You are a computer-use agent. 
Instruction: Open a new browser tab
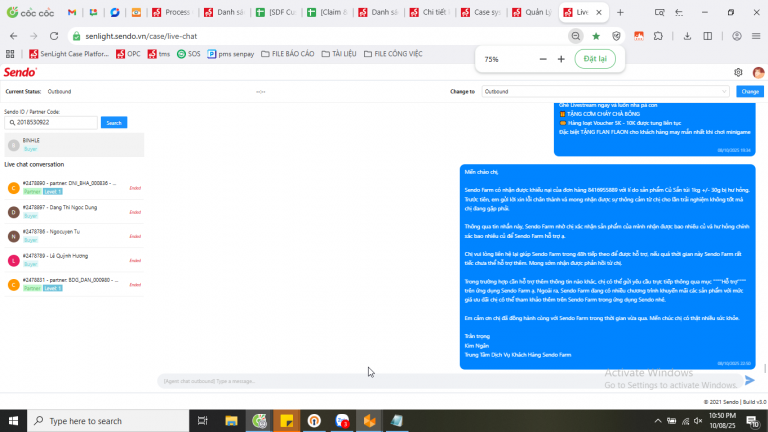point(620,13)
